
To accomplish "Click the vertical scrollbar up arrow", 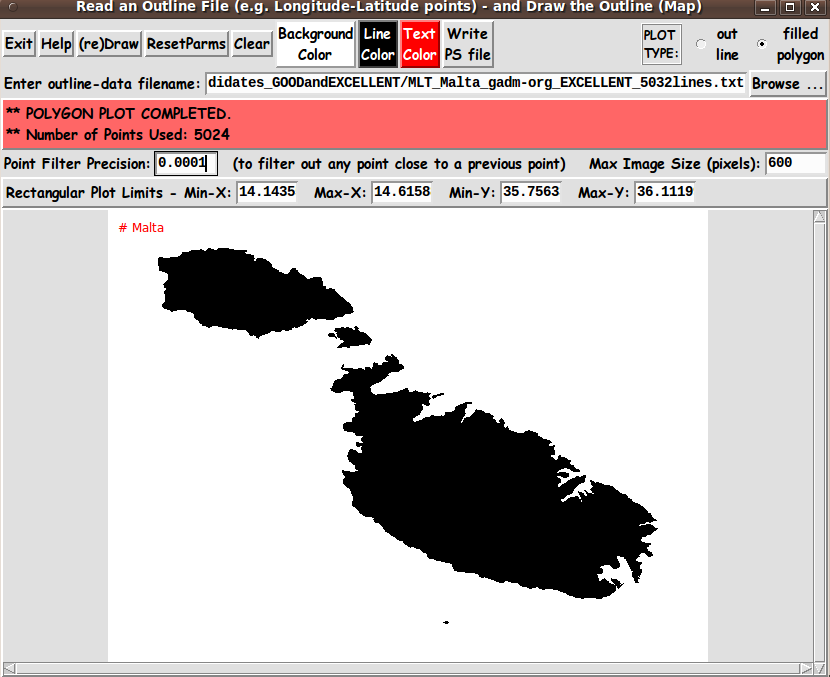I will [819, 216].
